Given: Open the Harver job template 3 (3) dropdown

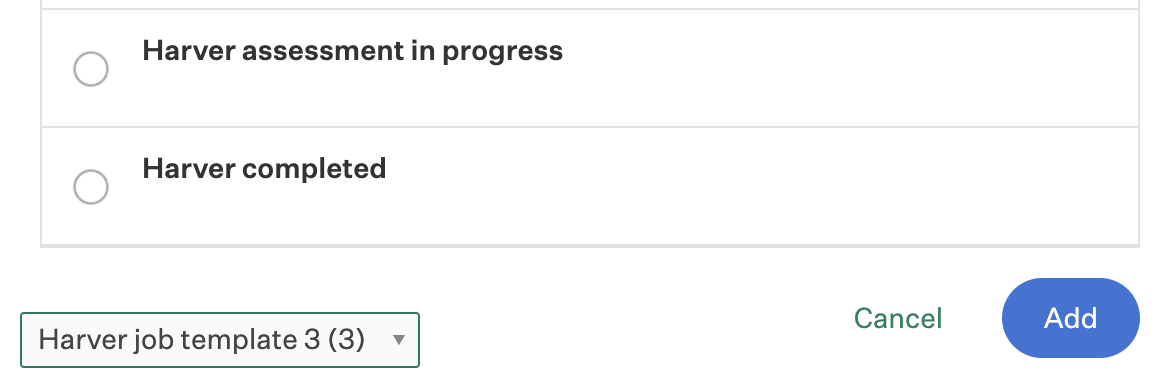Looking at the screenshot, I should (x=220, y=339).
